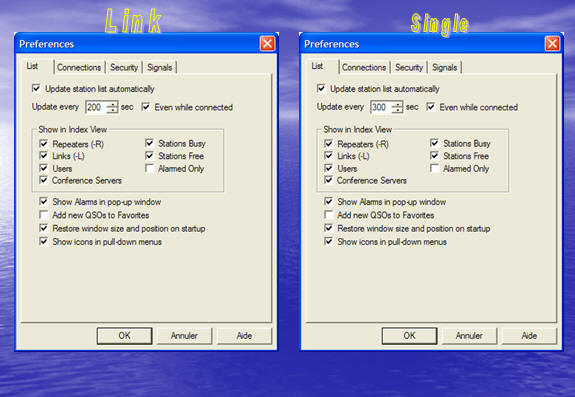Enable Alarmed Only in Single window

pos(434,168)
